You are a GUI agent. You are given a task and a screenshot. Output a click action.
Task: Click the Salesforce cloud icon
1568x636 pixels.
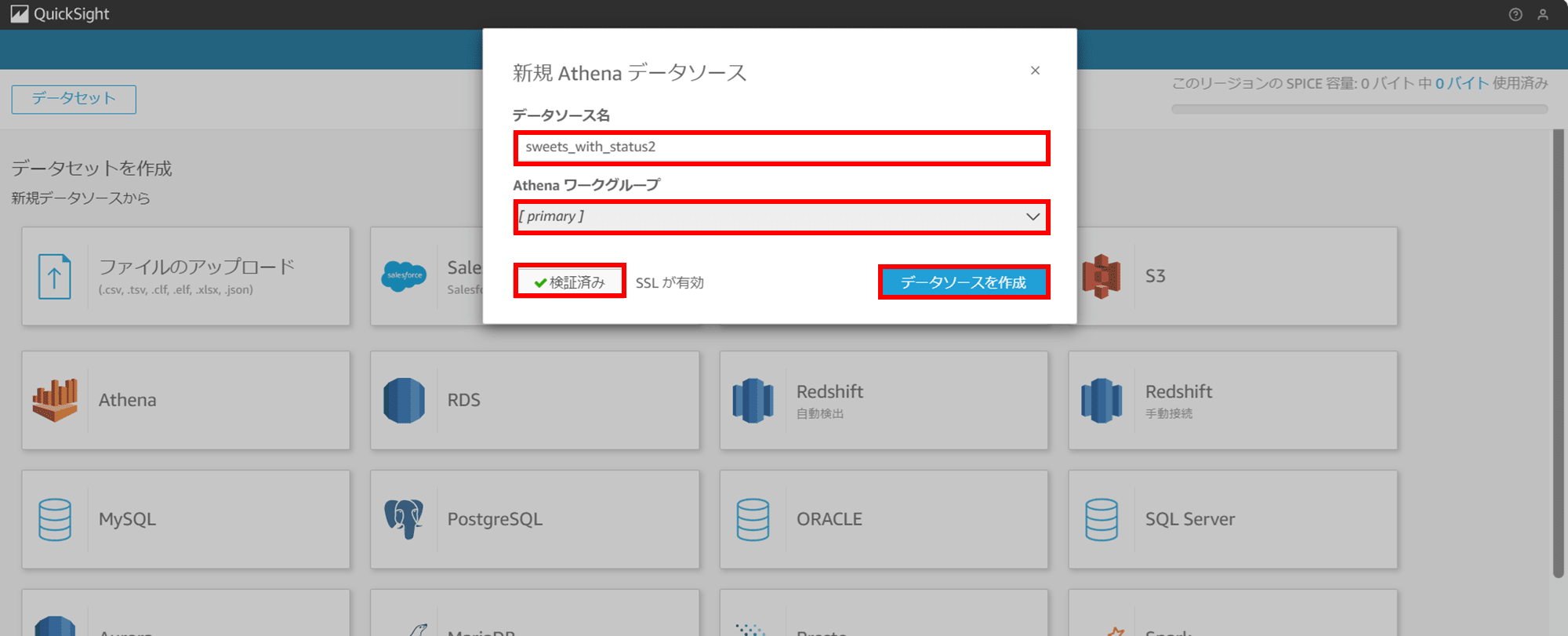tap(404, 276)
